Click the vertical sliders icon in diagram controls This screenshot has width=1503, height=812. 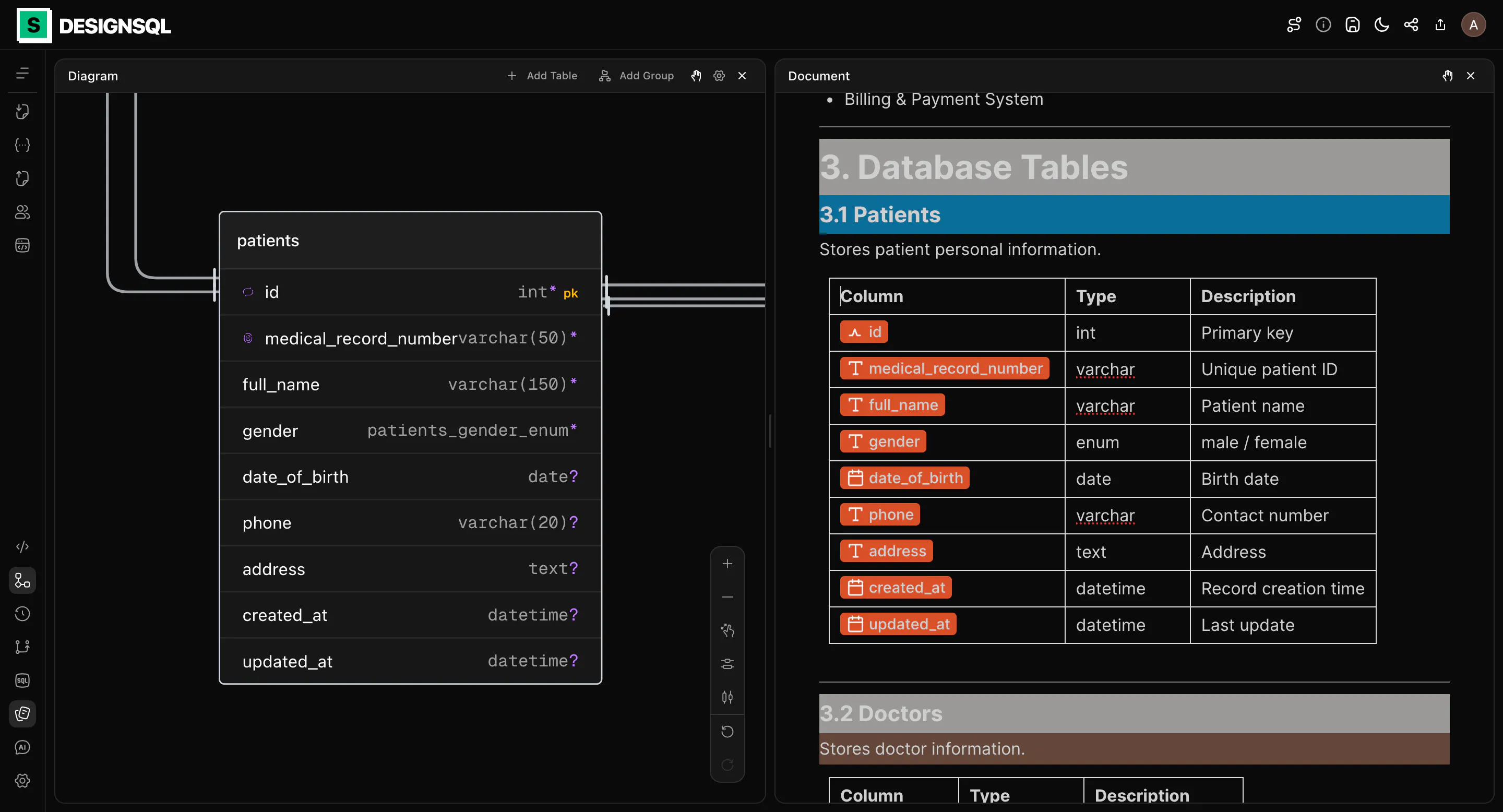[x=727, y=697]
